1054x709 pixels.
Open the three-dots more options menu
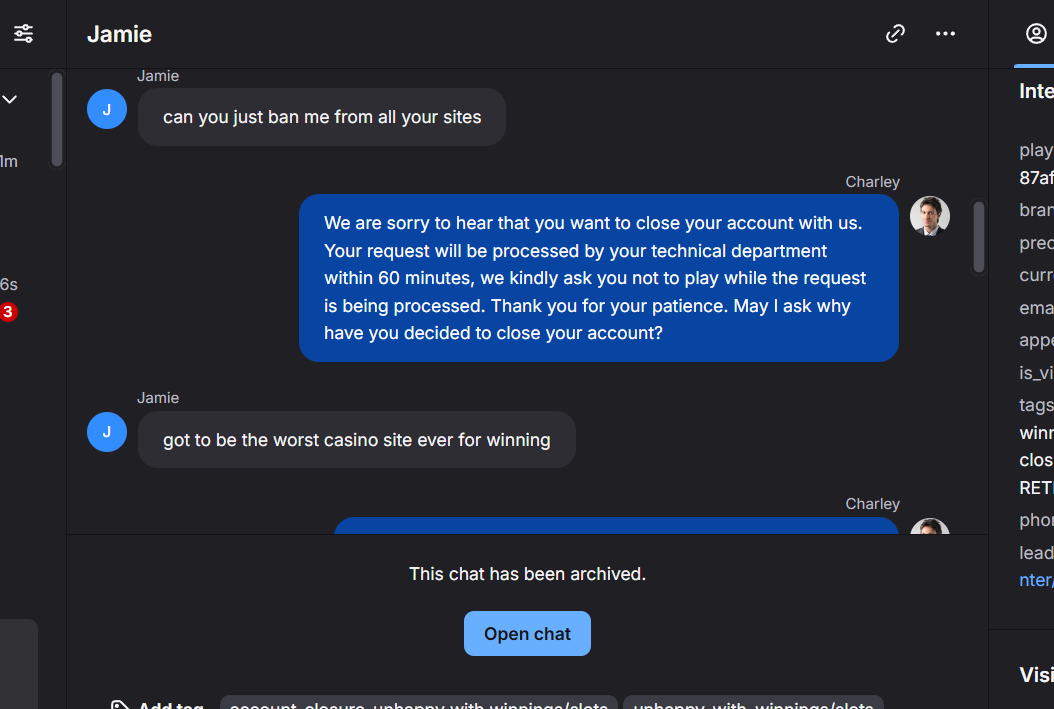point(945,34)
